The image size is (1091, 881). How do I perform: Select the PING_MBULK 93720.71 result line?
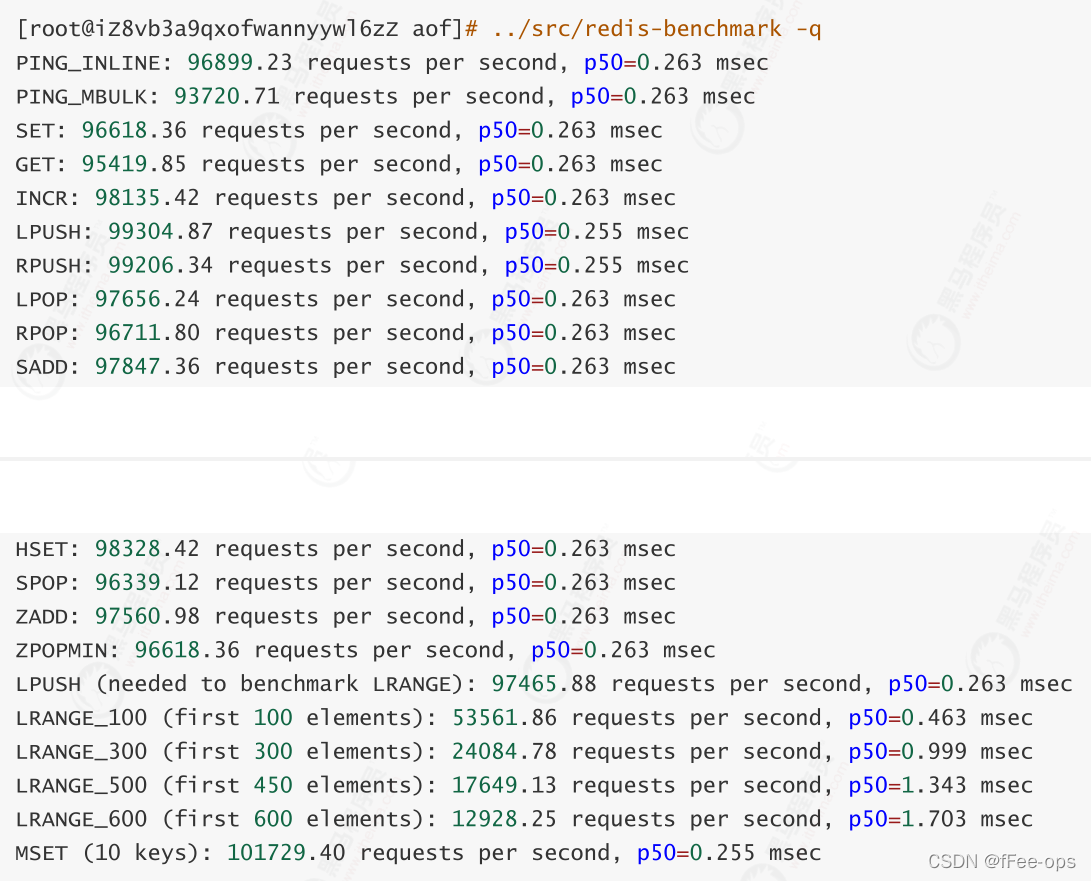pyautogui.click(x=385, y=97)
